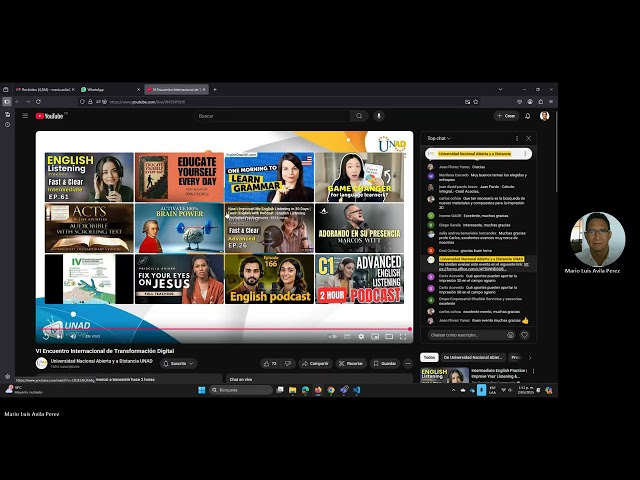Open the browser application menu
Viewport: 640px width, 480px height.
point(551,102)
